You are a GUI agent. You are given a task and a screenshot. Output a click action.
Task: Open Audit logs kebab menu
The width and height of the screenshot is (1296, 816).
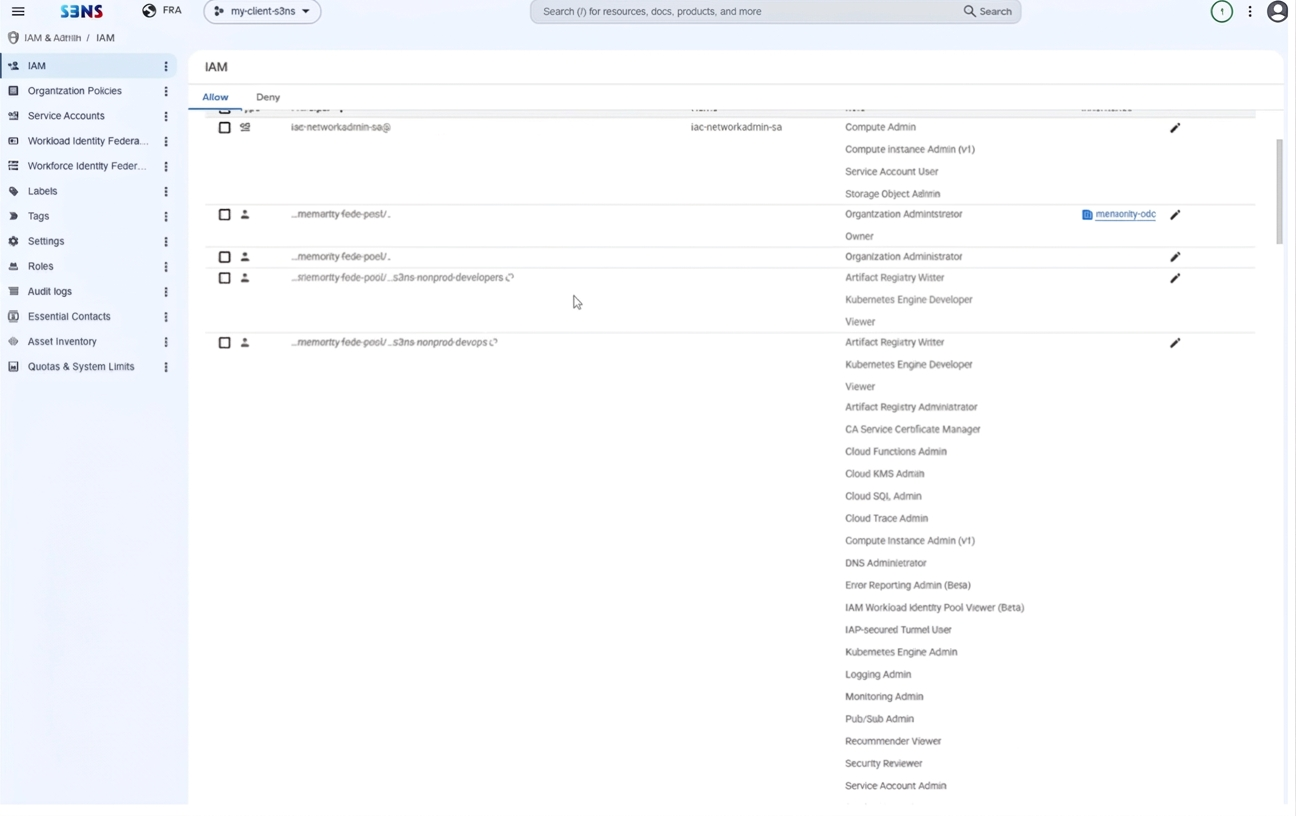pyautogui.click(x=166, y=291)
